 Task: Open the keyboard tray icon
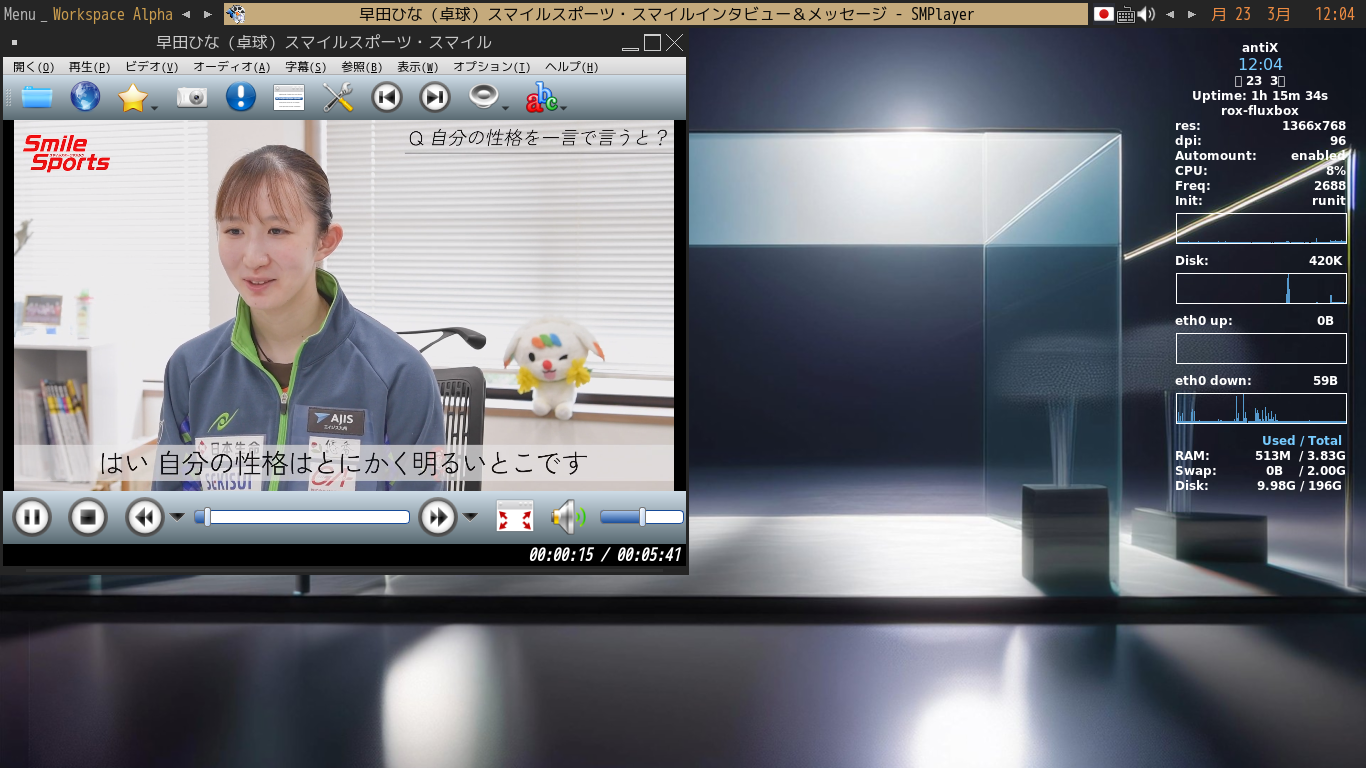pos(1126,14)
